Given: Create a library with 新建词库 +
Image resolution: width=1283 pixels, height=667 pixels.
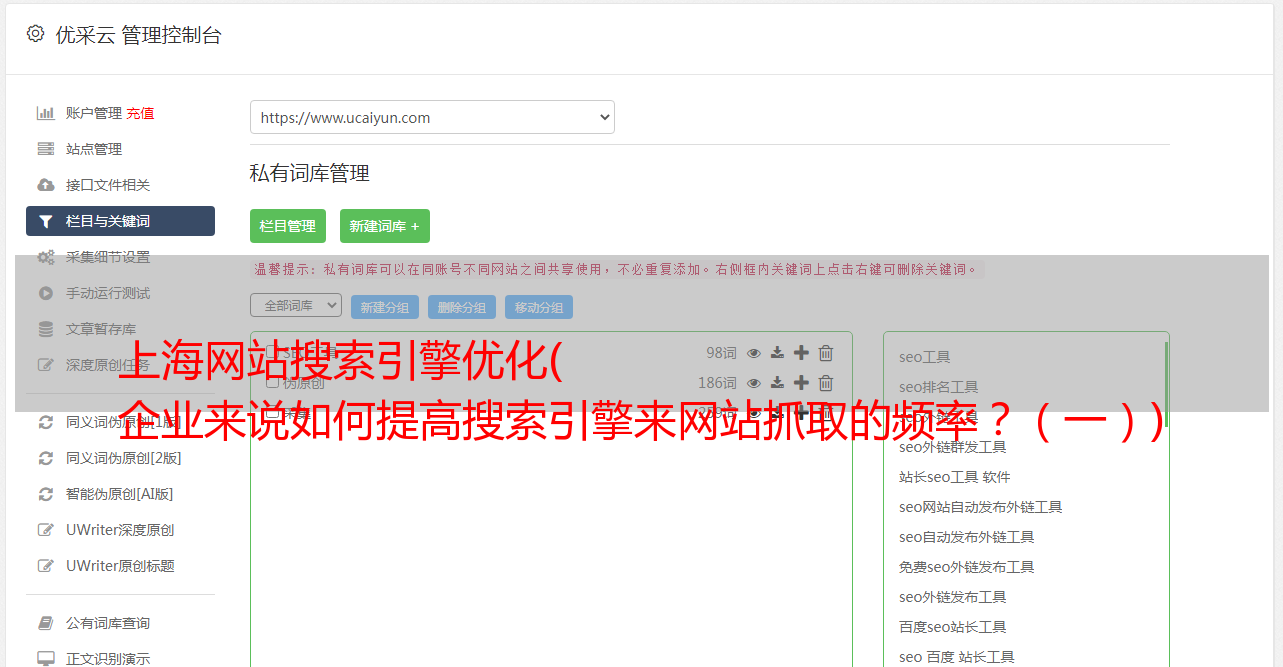Looking at the screenshot, I should click(385, 226).
